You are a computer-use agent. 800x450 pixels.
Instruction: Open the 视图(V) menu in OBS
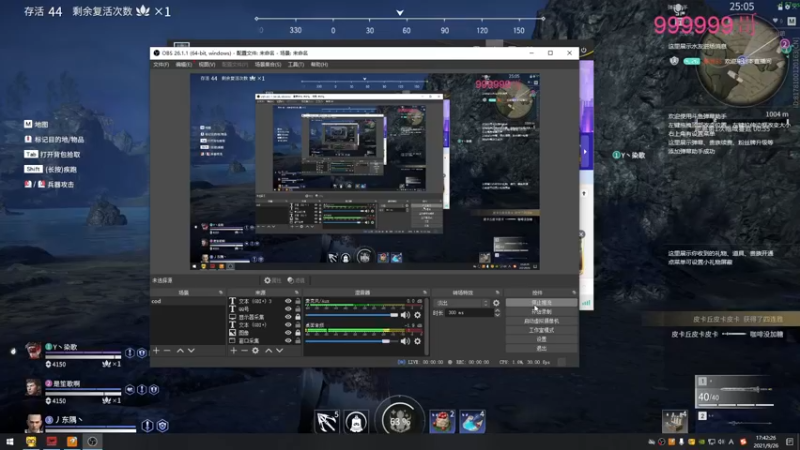pos(207,65)
